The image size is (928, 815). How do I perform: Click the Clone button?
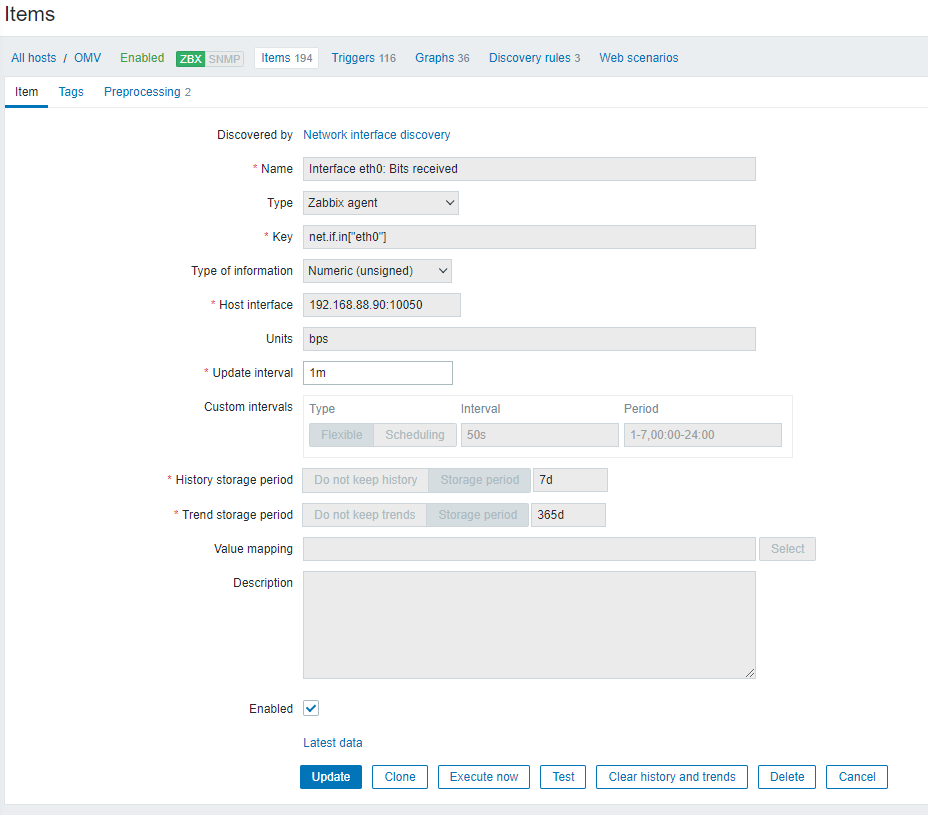pos(400,777)
